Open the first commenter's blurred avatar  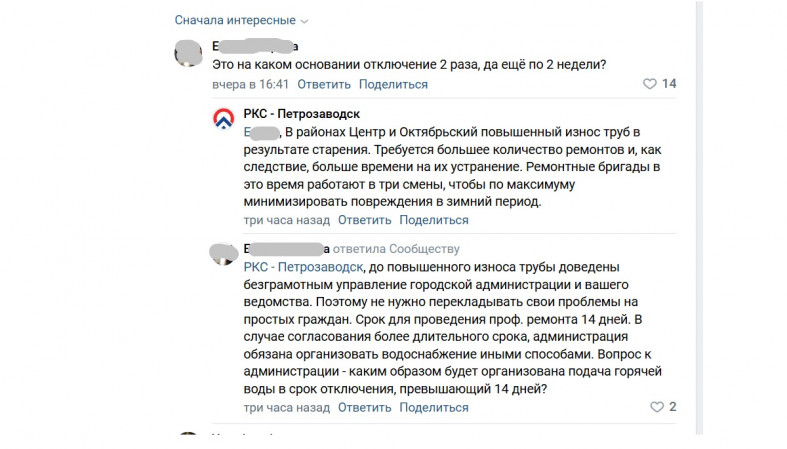188,53
